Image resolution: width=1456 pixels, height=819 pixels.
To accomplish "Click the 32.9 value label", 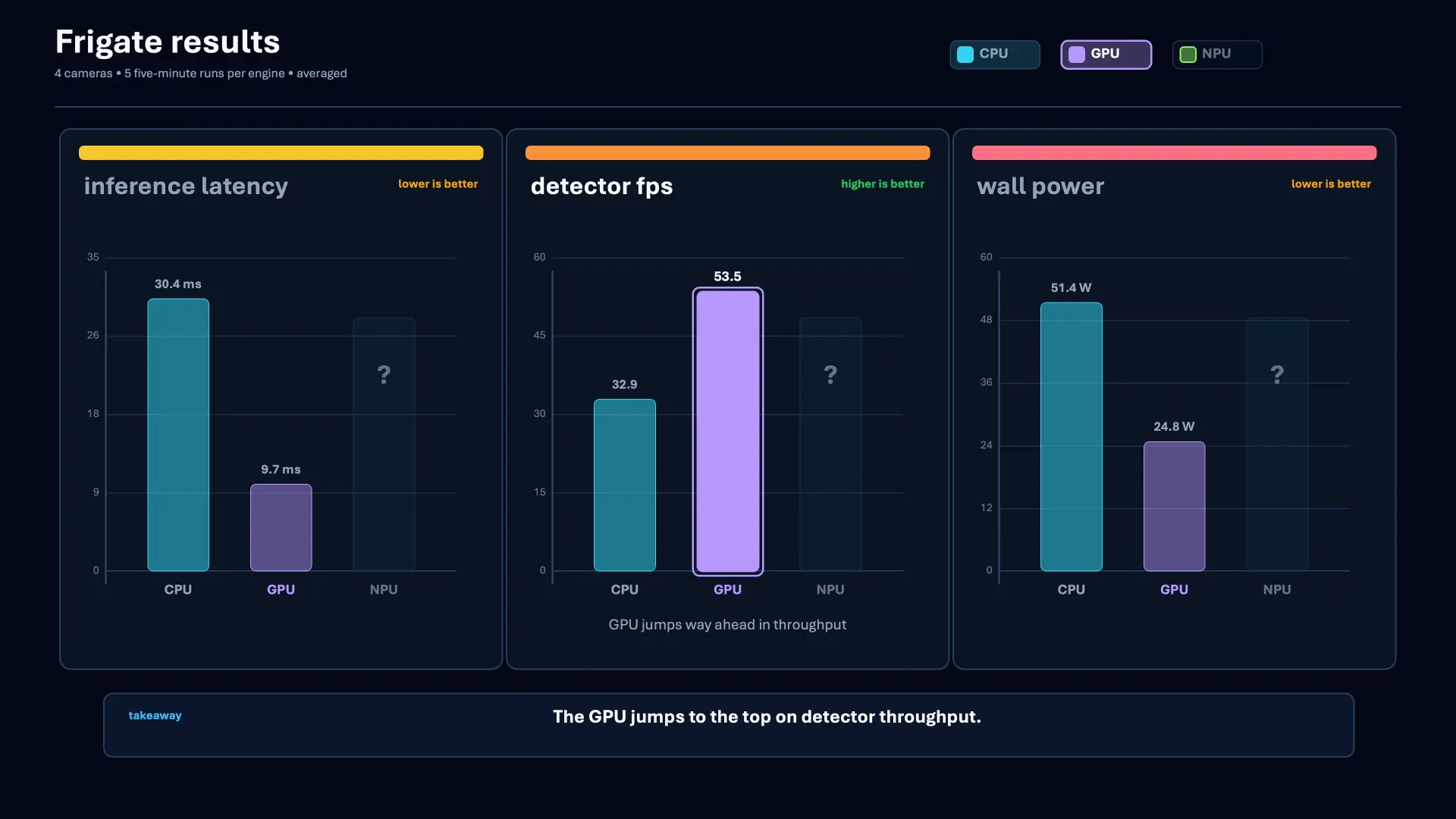I will click(x=625, y=384).
